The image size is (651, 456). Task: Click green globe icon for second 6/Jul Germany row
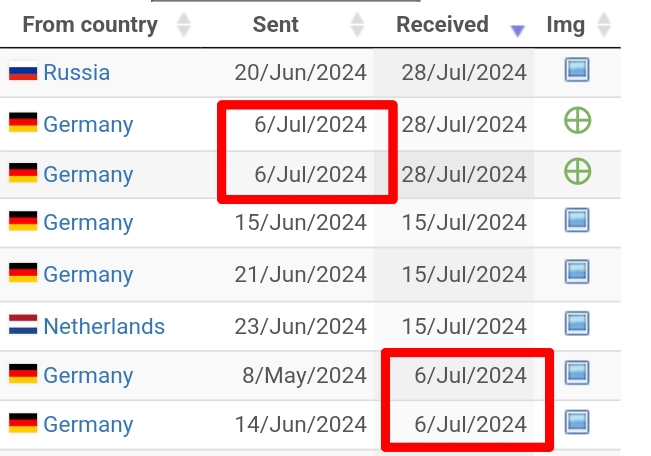(578, 171)
